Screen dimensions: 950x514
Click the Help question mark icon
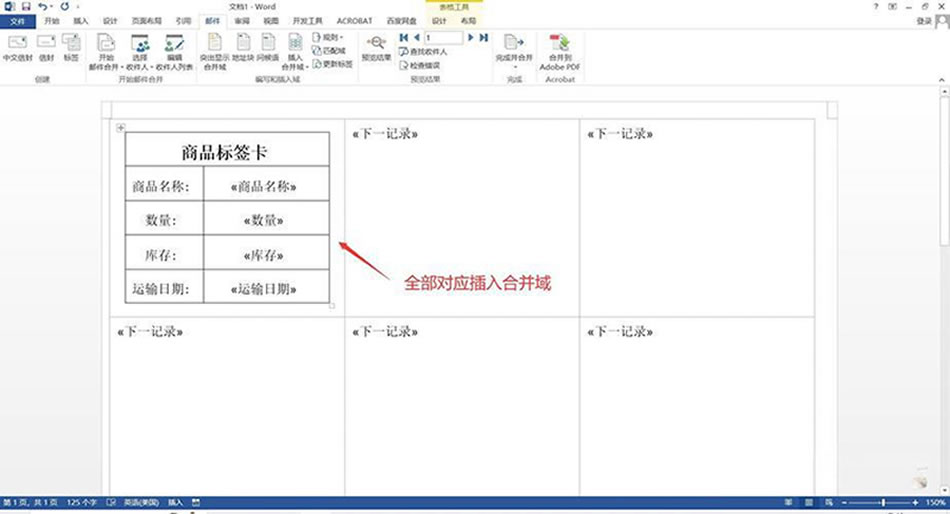[876, 7]
